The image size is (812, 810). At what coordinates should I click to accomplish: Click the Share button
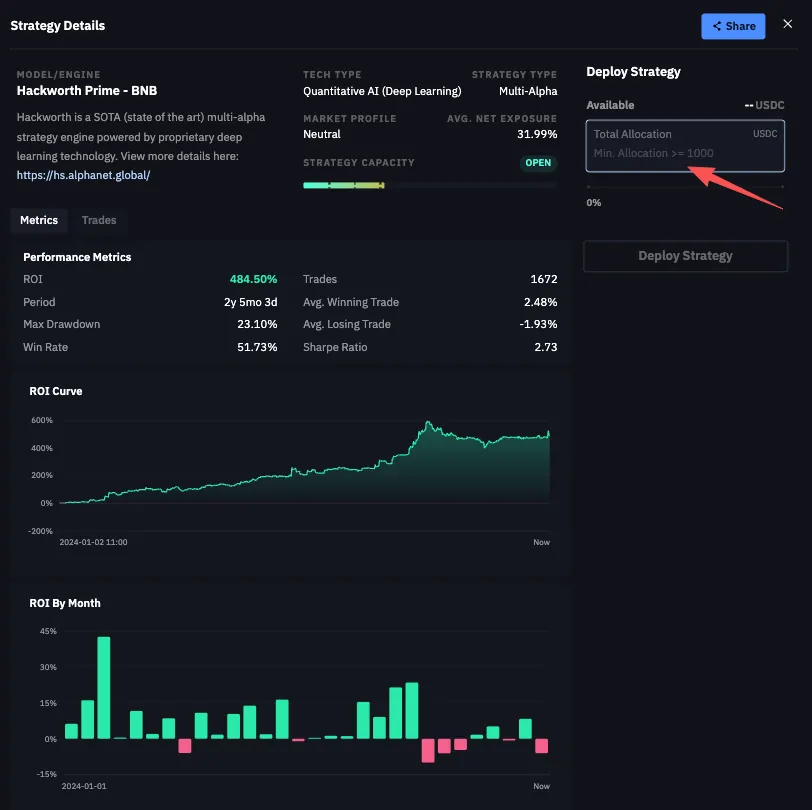coord(733,26)
